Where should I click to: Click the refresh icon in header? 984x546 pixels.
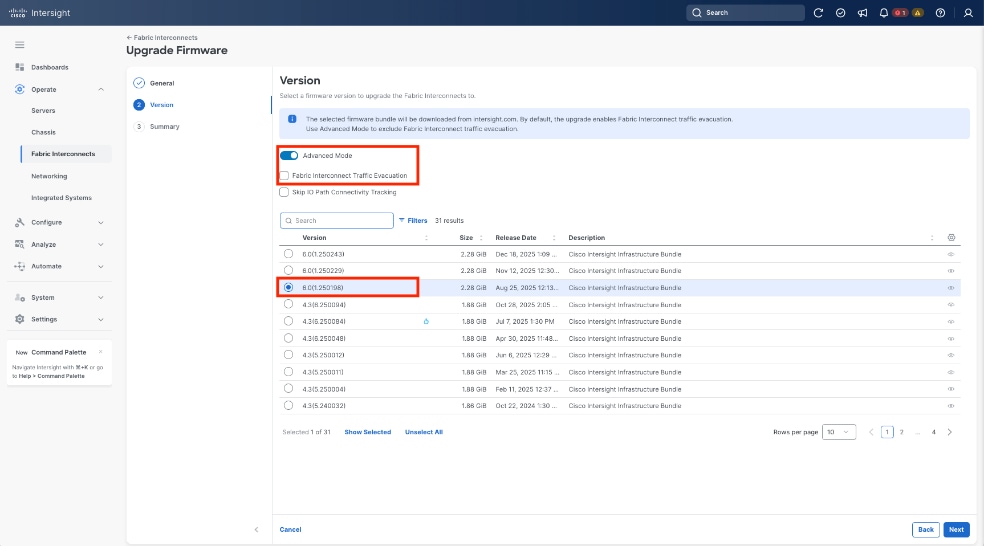[x=818, y=13]
